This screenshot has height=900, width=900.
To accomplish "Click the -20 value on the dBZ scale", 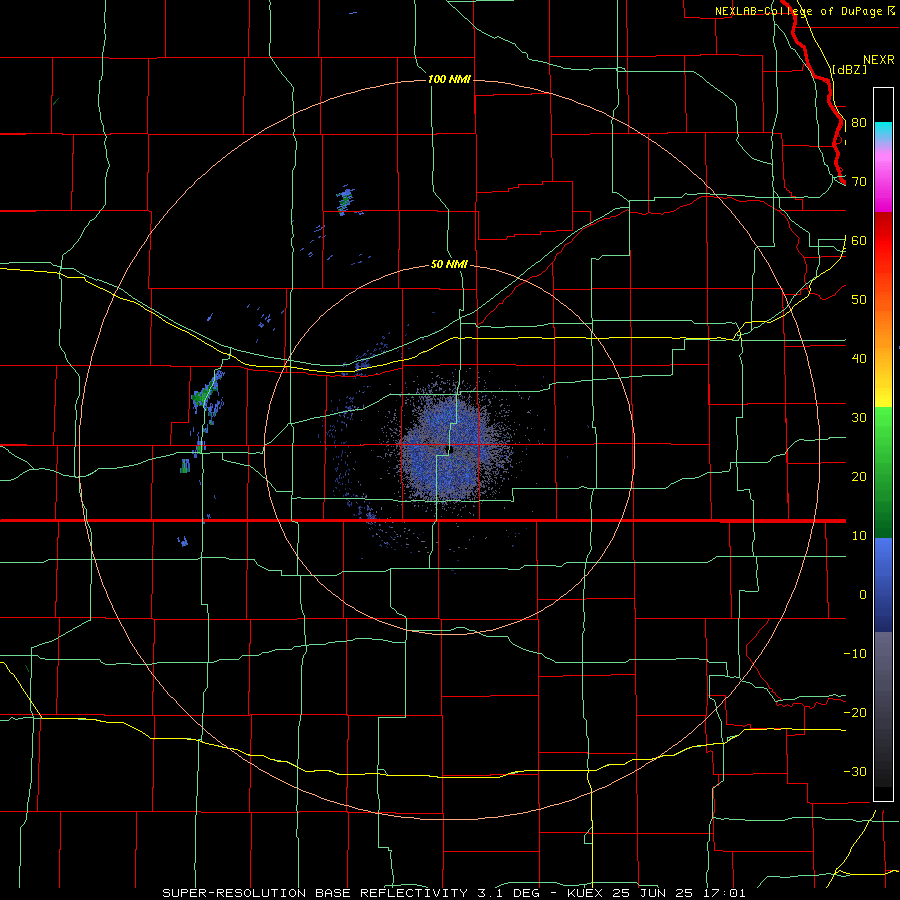I will point(855,713).
